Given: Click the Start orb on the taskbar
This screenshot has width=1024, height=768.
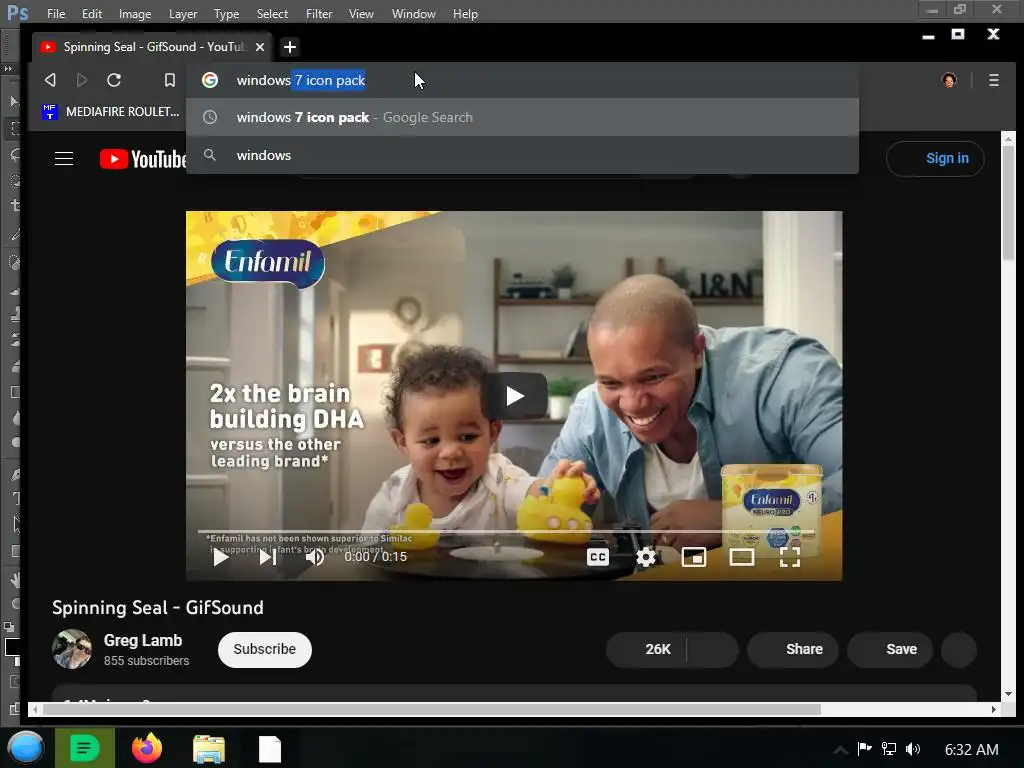Looking at the screenshot, I should (25, 748).
